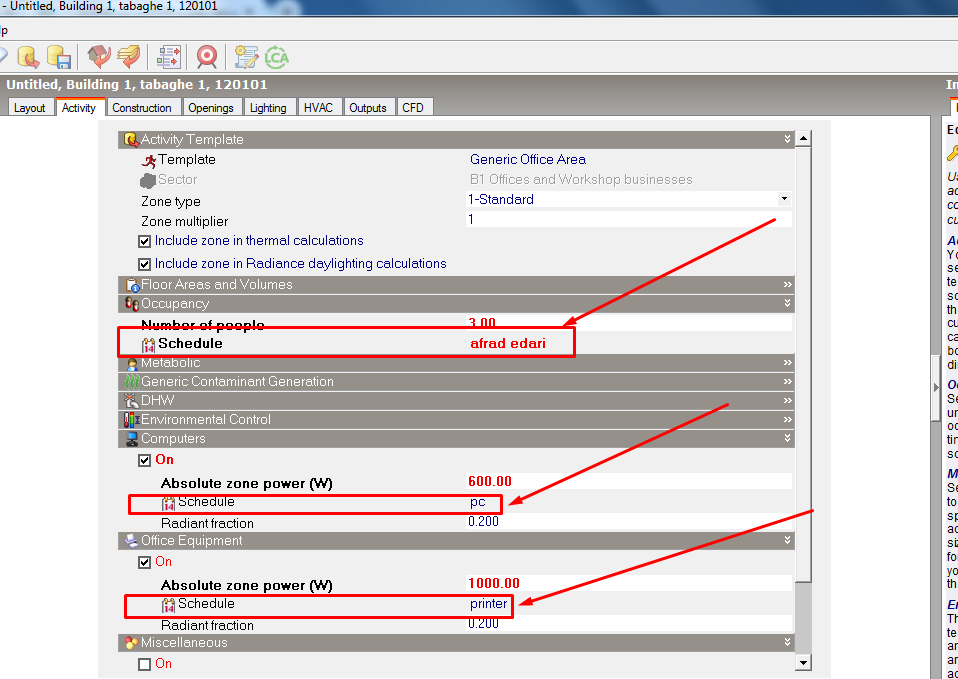Switch to the Construction tab

click(142, 108)
